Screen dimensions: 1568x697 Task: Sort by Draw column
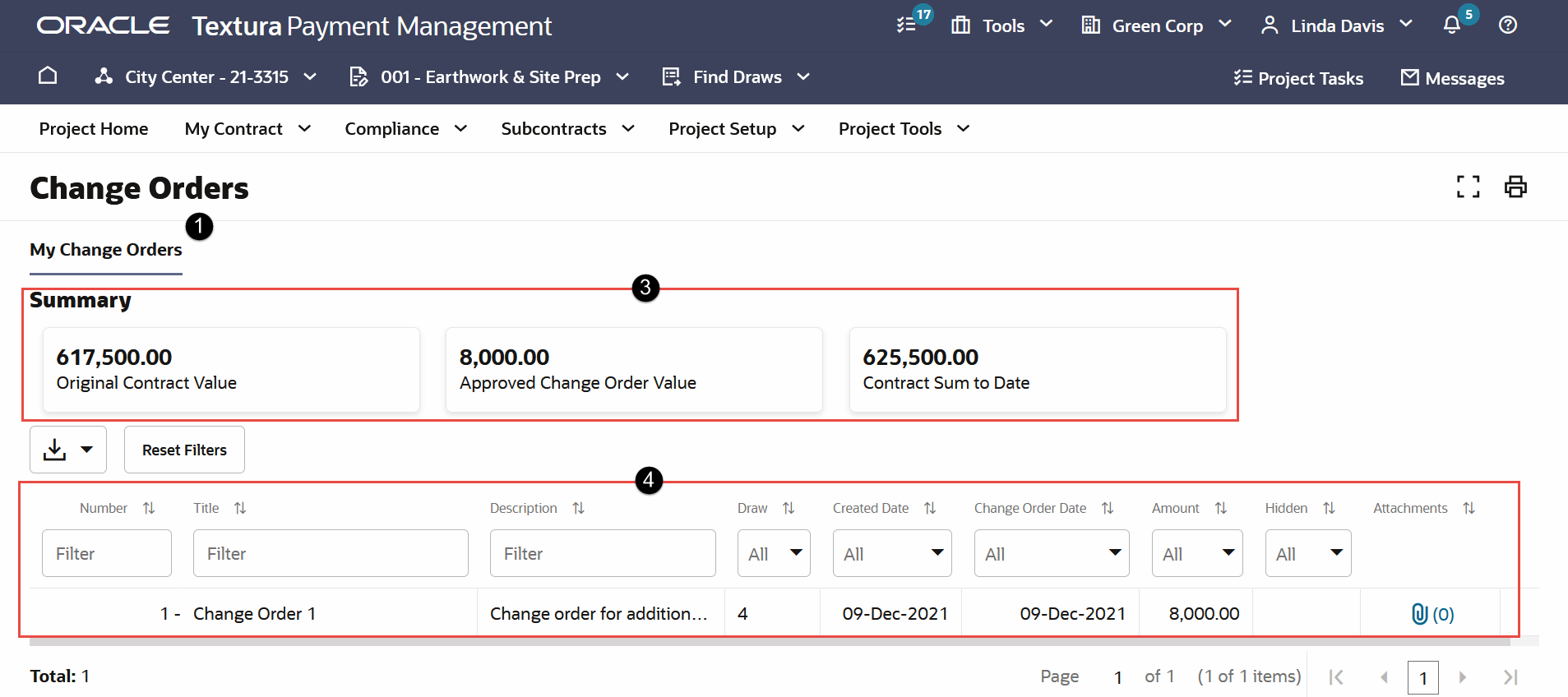pyautogui.click(x=789, y=508)
